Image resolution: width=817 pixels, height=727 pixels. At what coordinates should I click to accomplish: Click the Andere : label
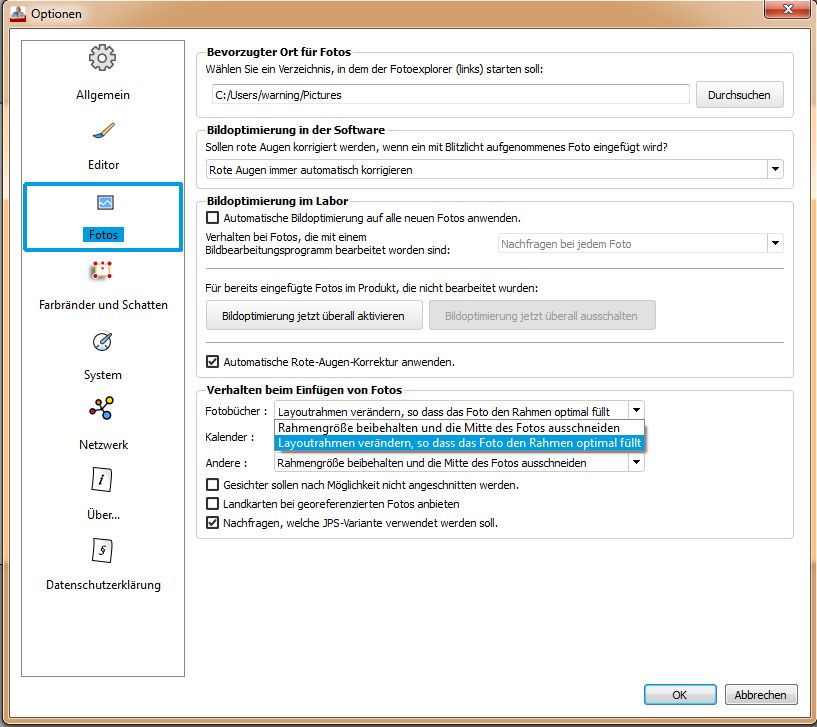tap(226, 463)
